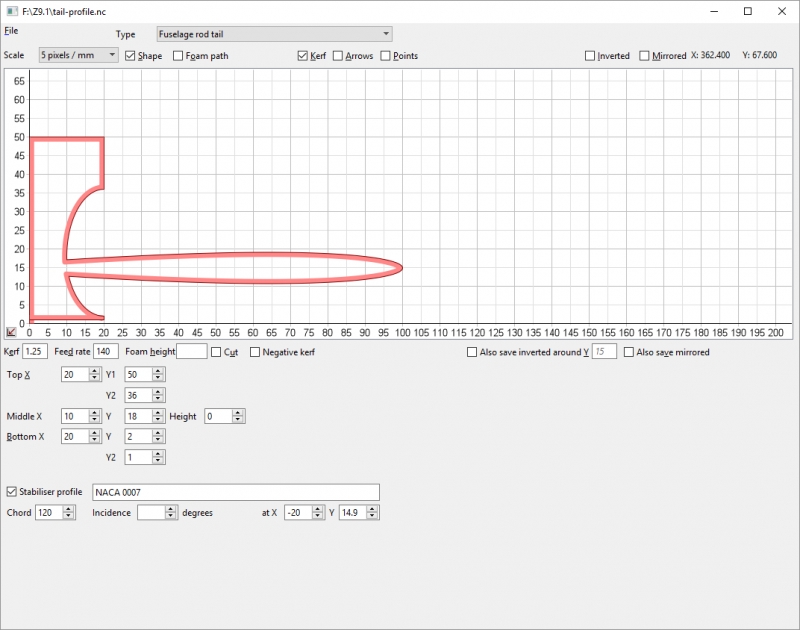Uncheck the Shape checkbox
The height and width of the screenshot is (630, 800).
click(x=131, y=56)
